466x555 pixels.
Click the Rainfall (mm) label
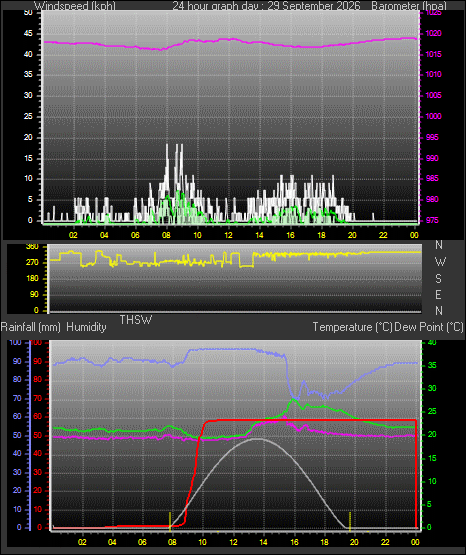point(30,327)
